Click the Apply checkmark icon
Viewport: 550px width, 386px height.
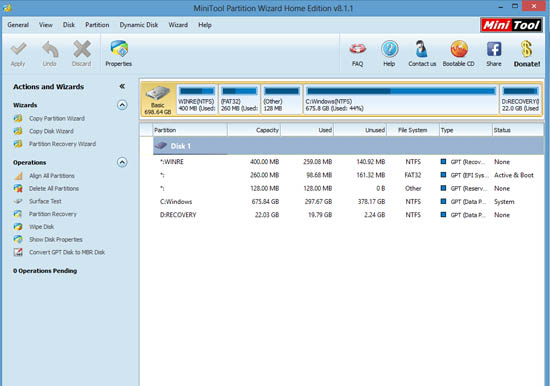pyautogui.click(x=18, y=49)
